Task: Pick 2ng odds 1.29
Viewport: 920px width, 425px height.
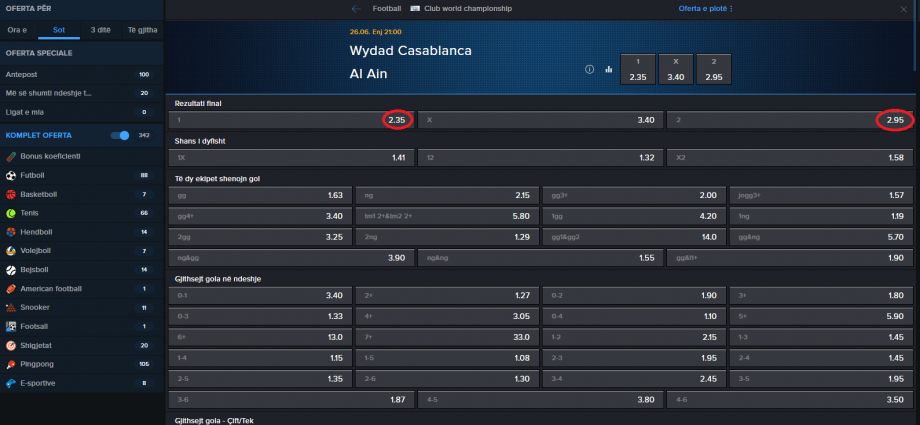Action: [447, 237]
